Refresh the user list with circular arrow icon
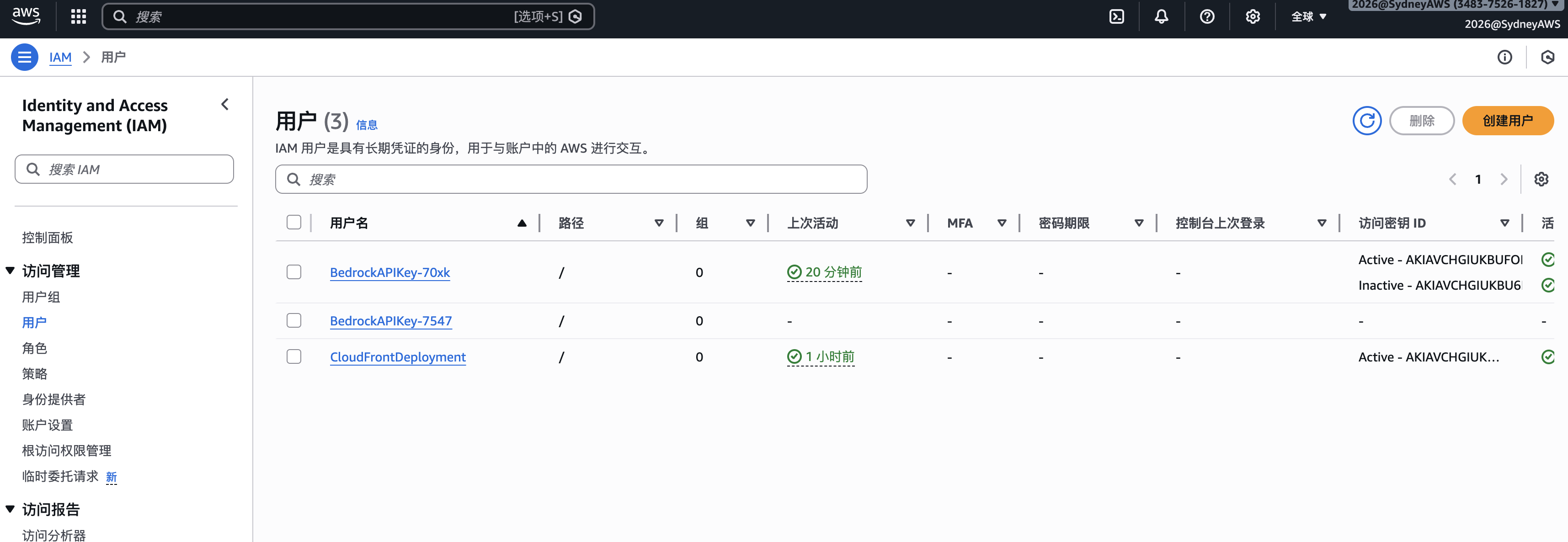The image size is (1568, 542). [x=1367, y=121]
